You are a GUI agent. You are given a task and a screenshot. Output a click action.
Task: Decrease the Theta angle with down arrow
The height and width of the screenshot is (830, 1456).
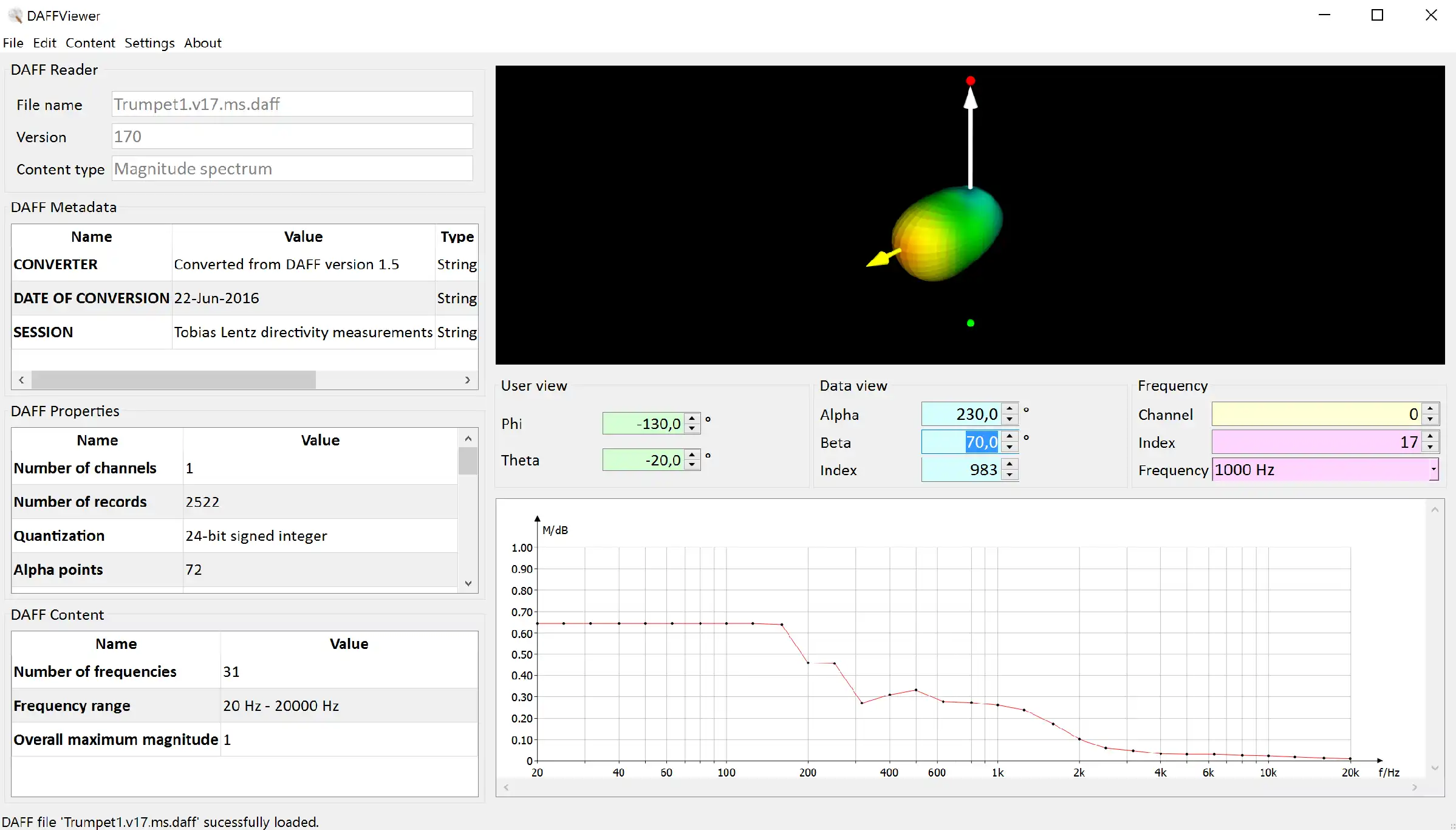[x=692, y=465]
